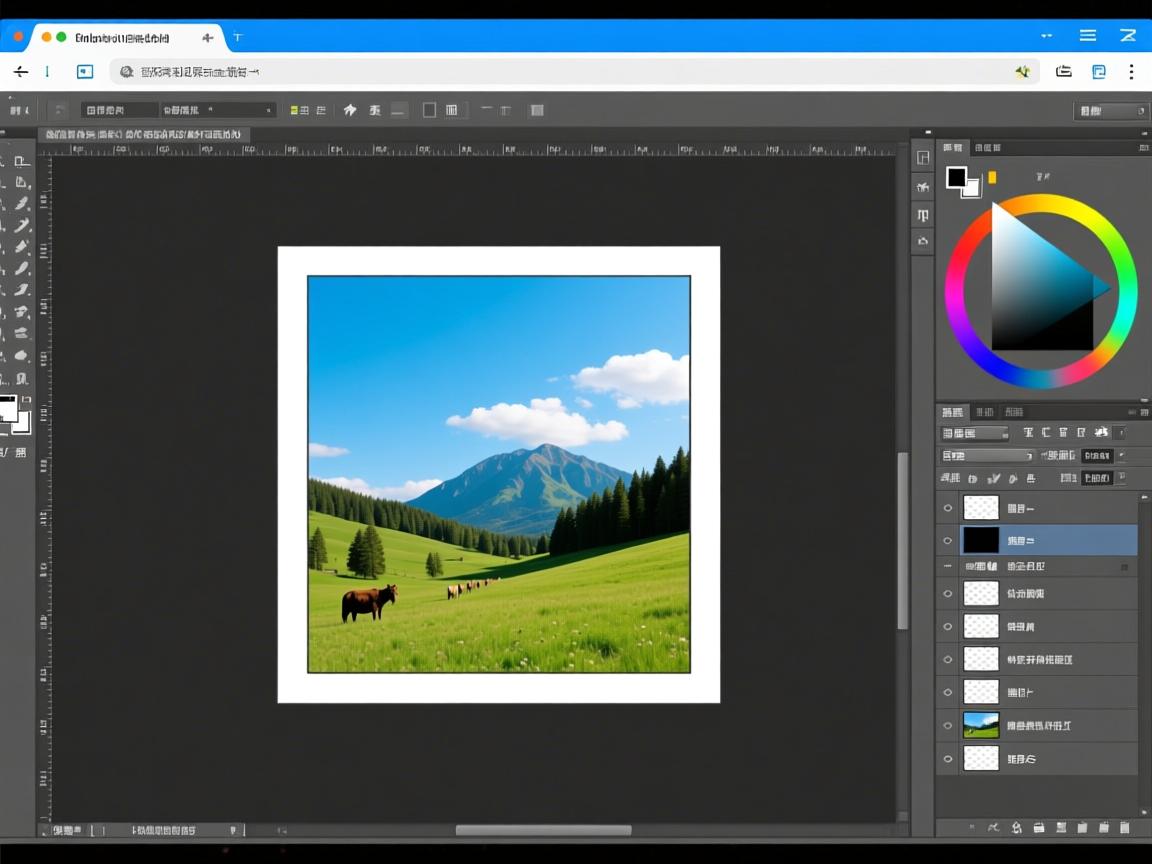Switch to the second tab beside Layers tab
Image resolution: width=1152 pixels, height=864 pixels.
pyautogui.click(x=985, y=412)
